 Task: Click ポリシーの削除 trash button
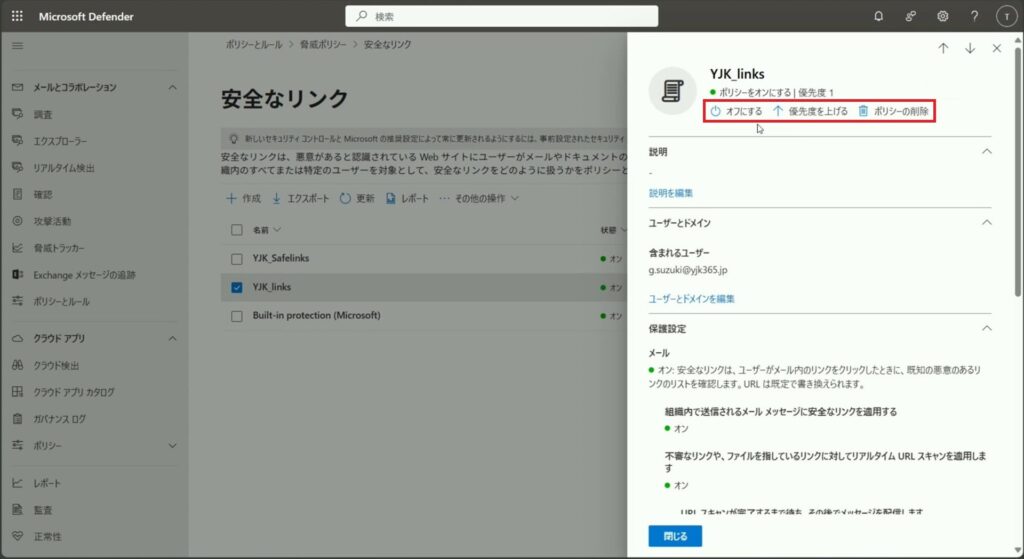tap(893, 111)
